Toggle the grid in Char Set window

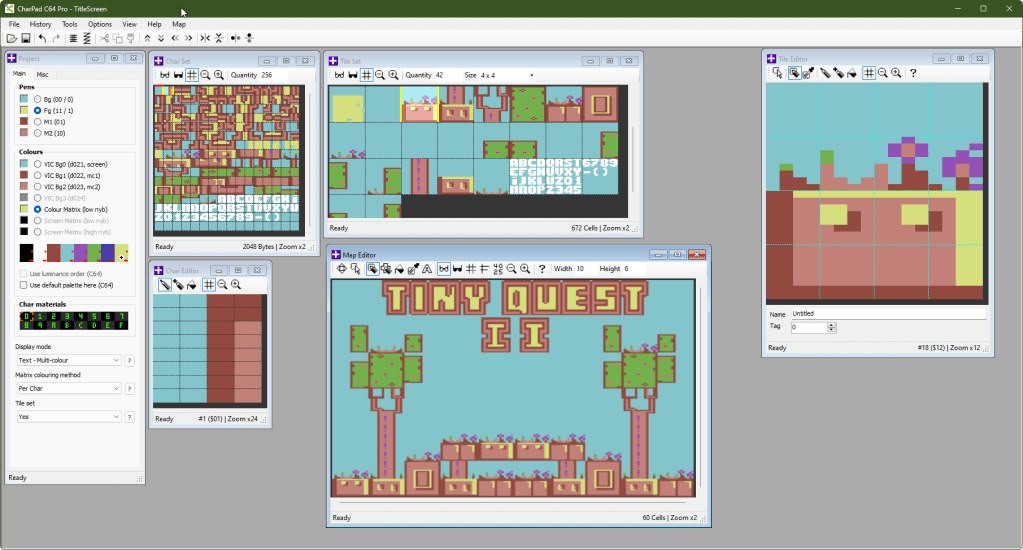(x=192, y=75)
